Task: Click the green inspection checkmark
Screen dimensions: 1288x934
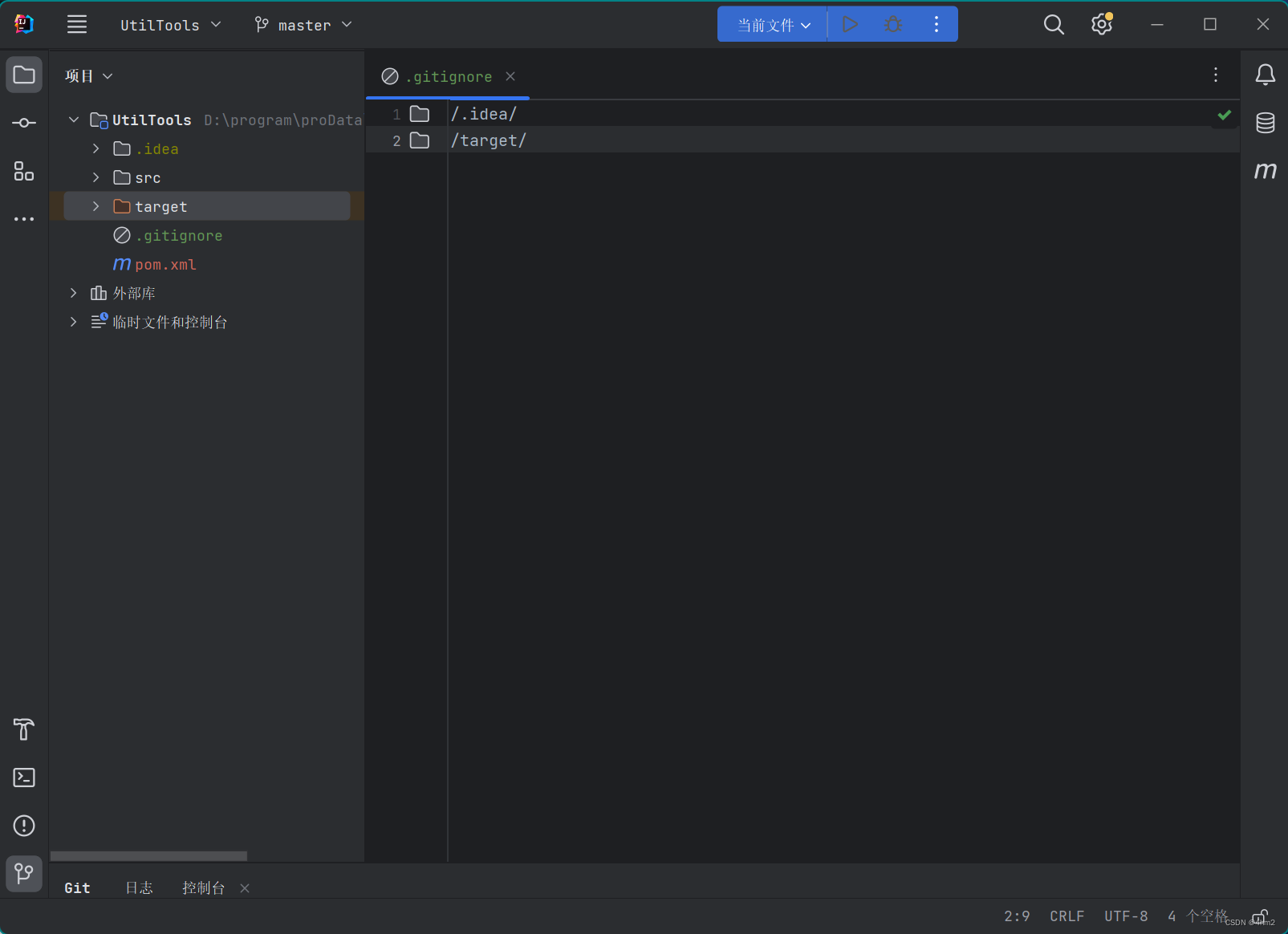Action: (x=1225, y=115)
